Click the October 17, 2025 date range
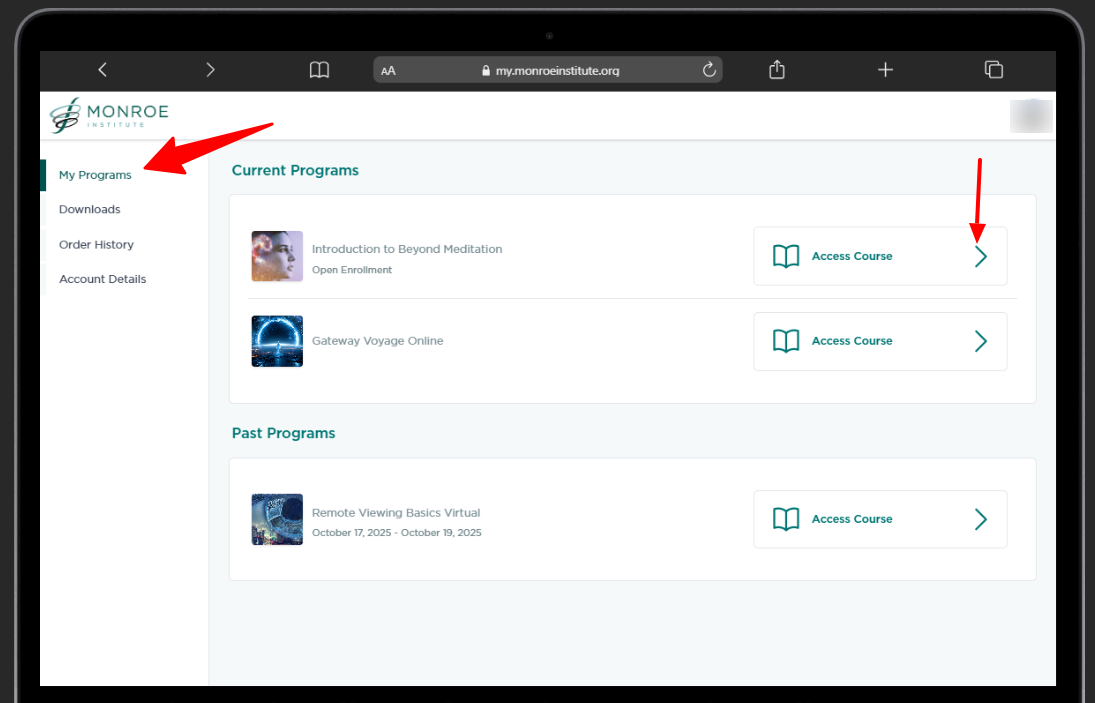Viewport: 1095px width, 703px height. click(x=397, y=533)
